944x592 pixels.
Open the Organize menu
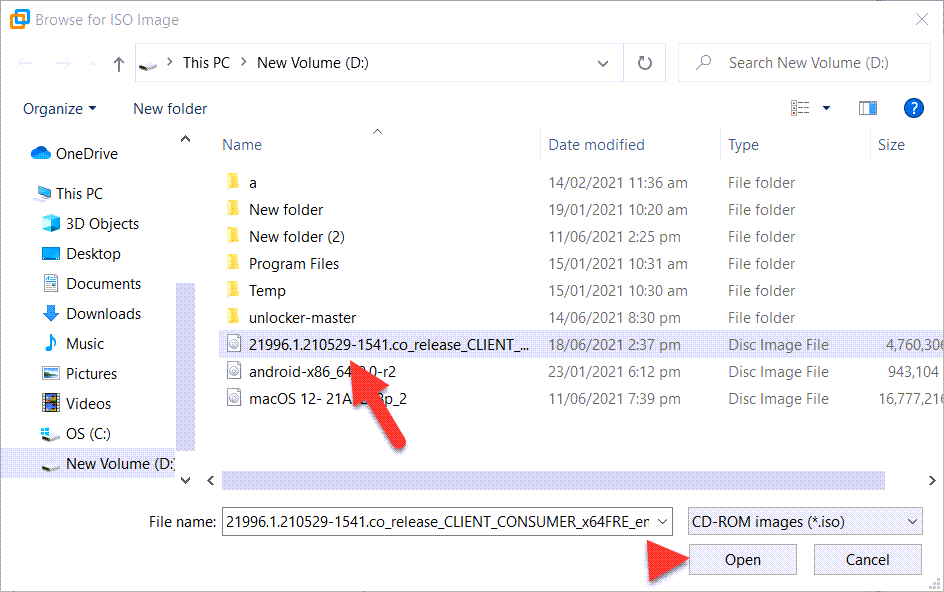(60, 108)
